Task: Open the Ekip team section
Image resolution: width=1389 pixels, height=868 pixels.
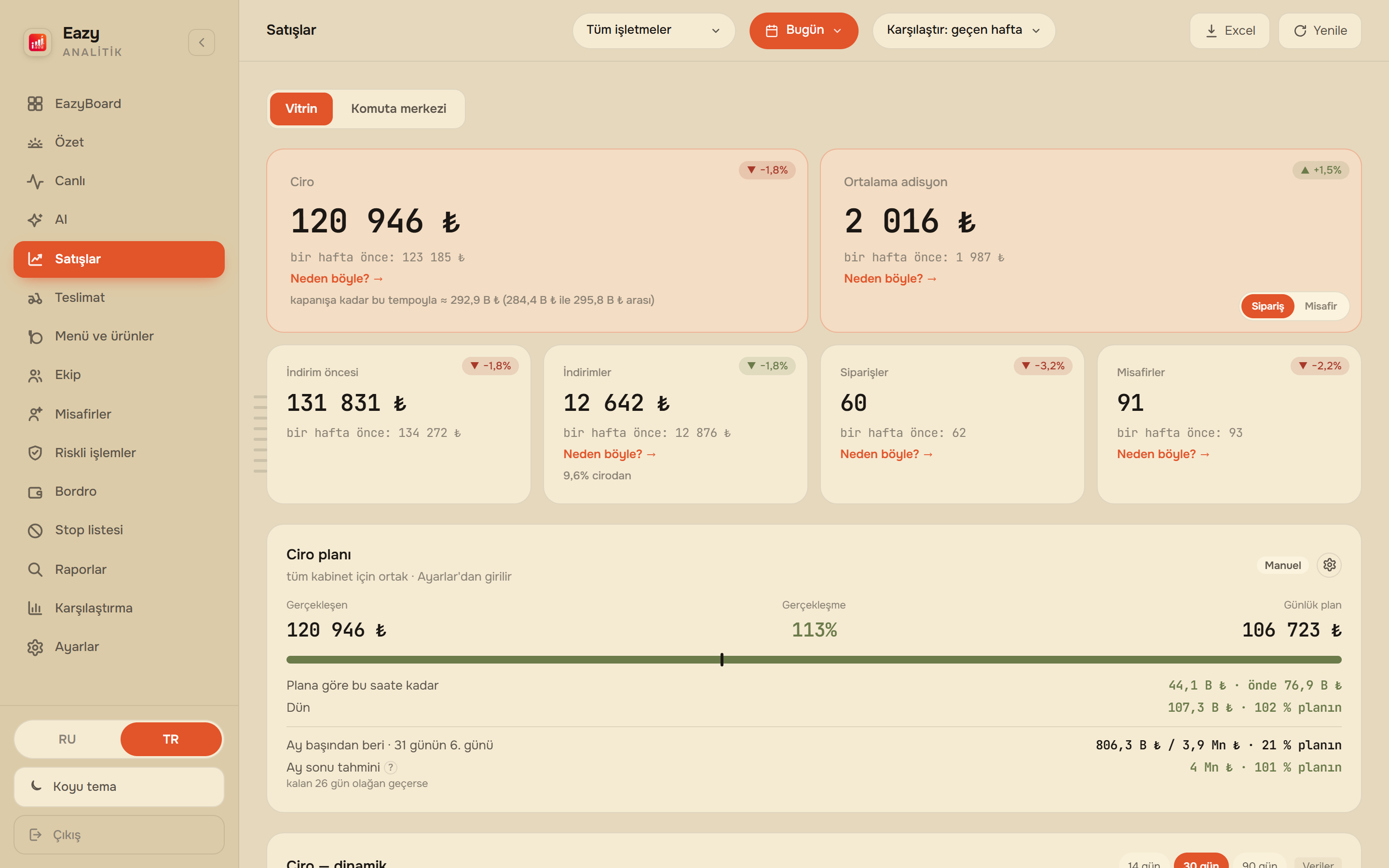Action: click(119, 375)
